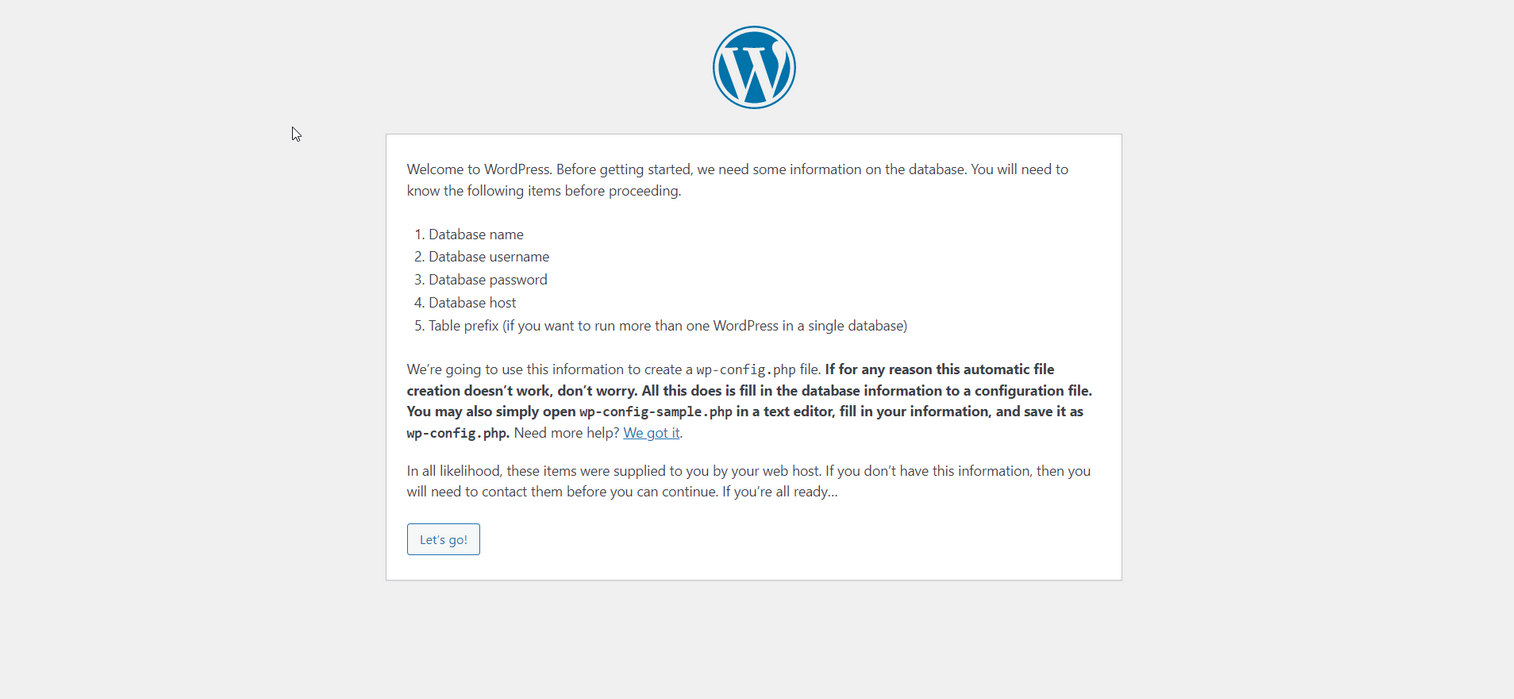Click the 'If you're all ready' text
The width and height of the screenshot is (1514, 699).
coord(777,491)
